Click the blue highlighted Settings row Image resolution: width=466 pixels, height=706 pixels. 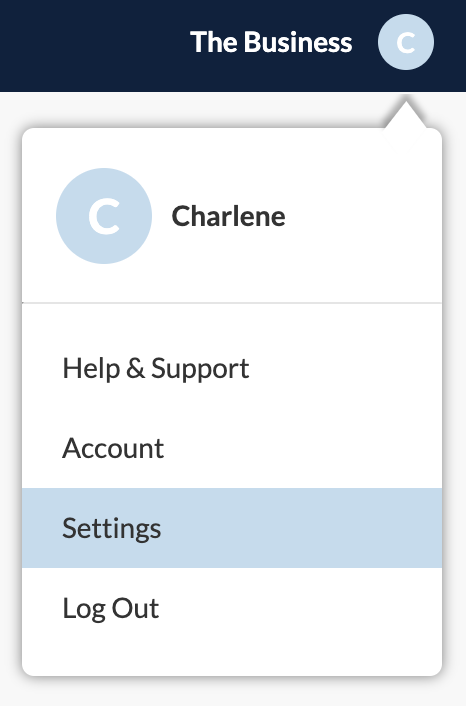pyautogui.click(x=232, y=528)
